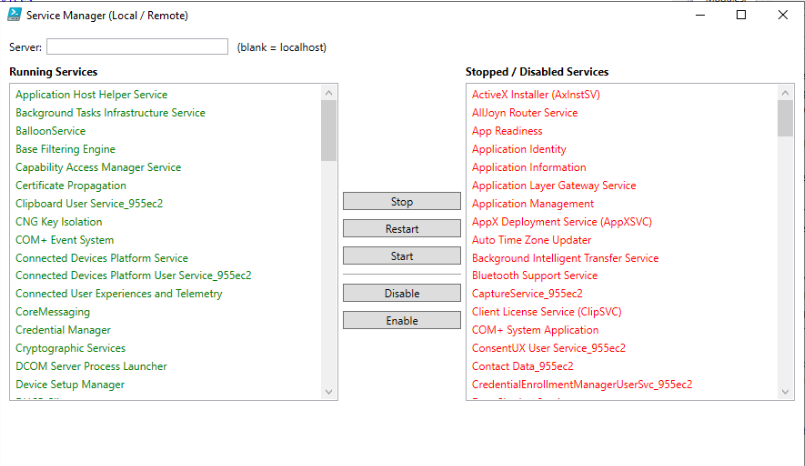
Task: Click the Stopped Services scrollbar thumb
Action: point(785,118)
